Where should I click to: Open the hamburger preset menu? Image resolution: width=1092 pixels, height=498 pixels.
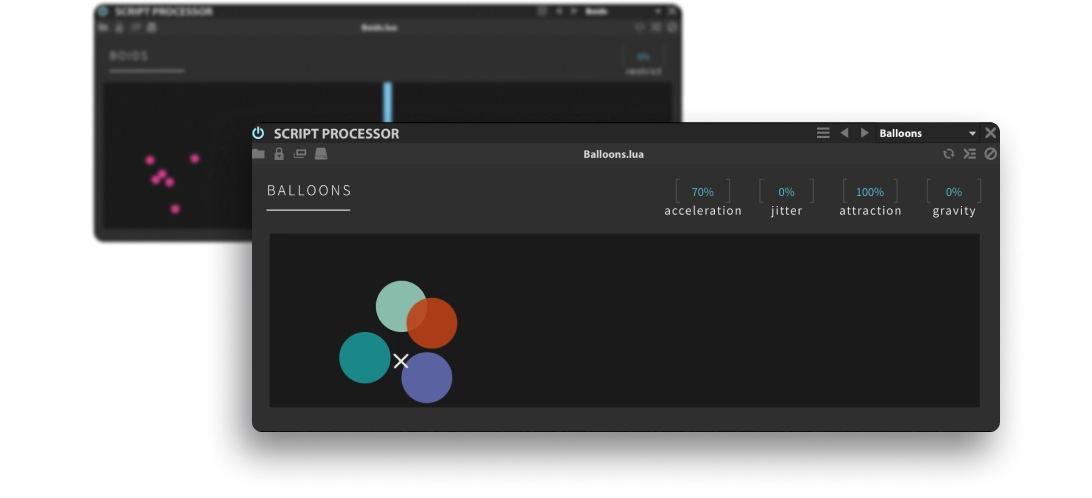tap(823, 133)
